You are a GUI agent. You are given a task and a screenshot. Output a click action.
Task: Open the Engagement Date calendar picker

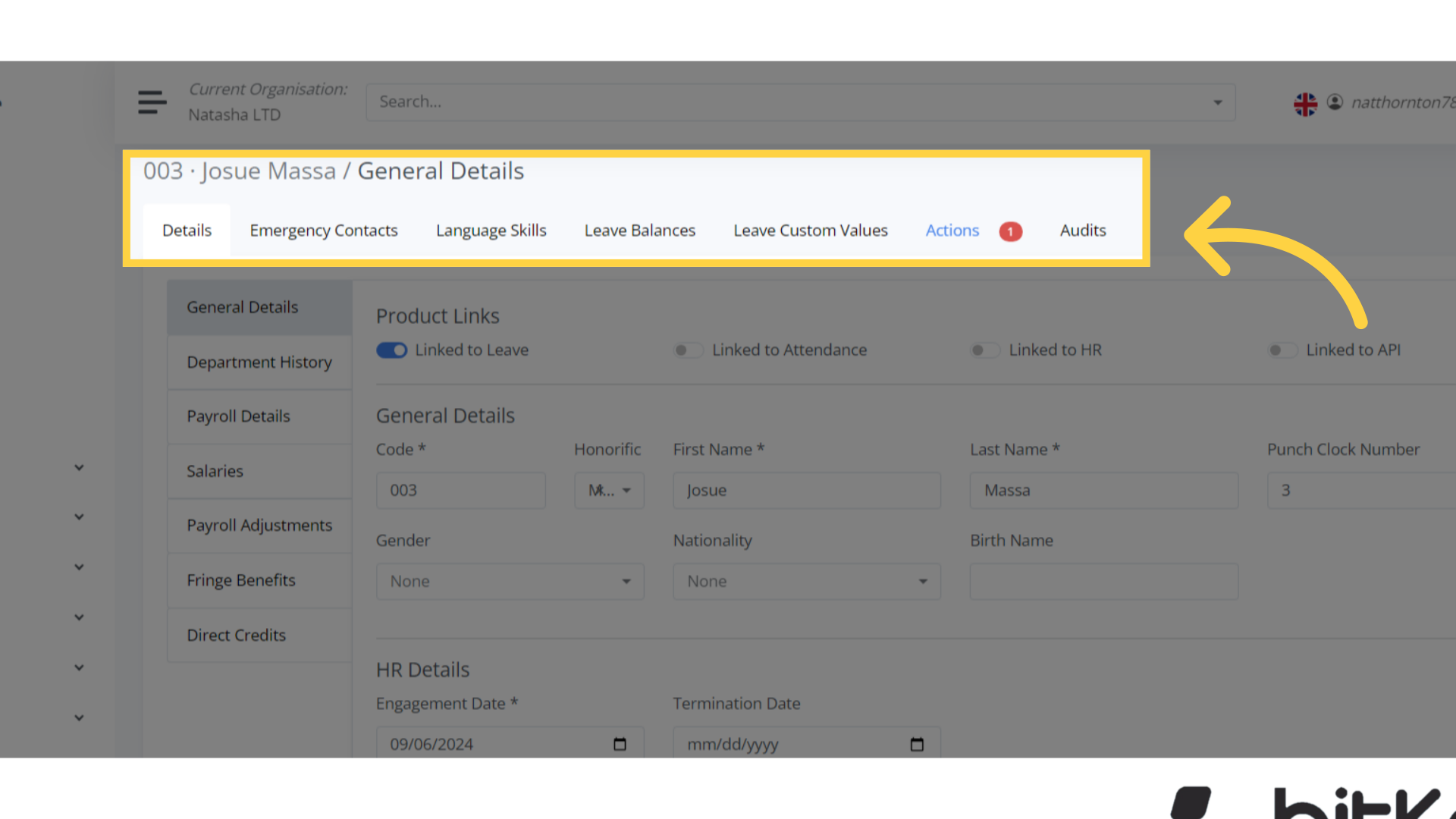point(620,744)
